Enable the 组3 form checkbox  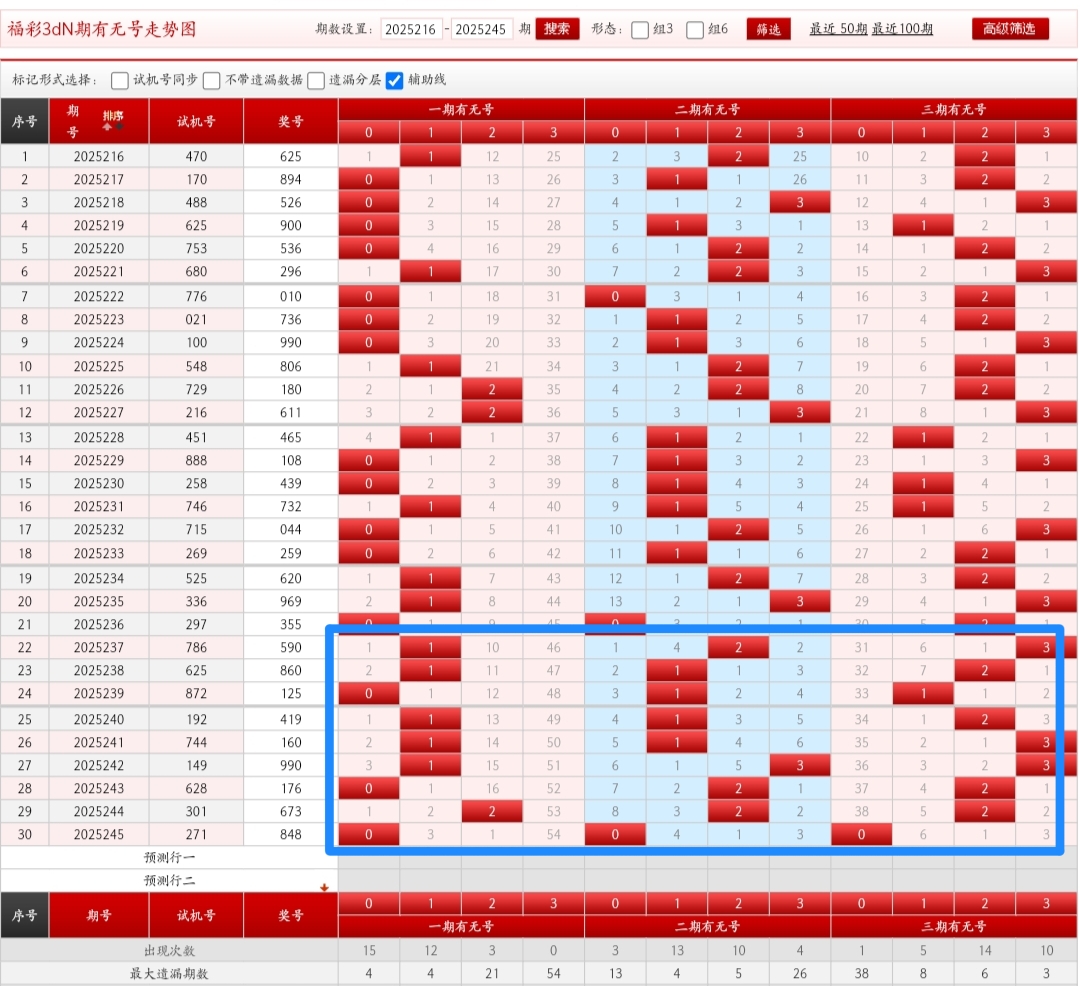pos(640,30)
